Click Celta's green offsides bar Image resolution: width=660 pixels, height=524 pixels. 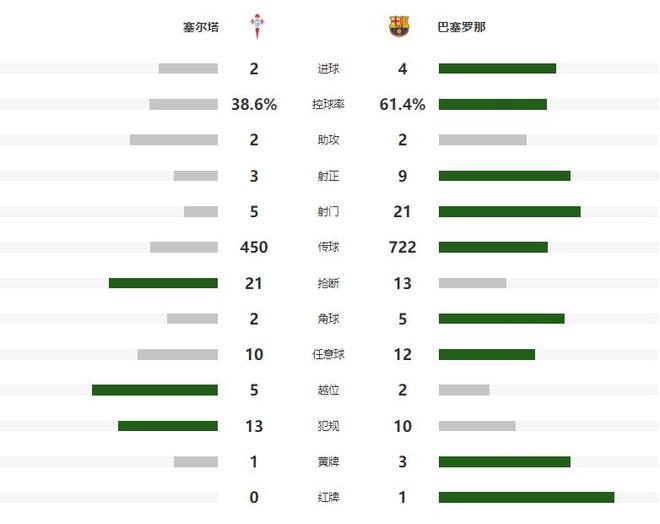pos(155,390)
